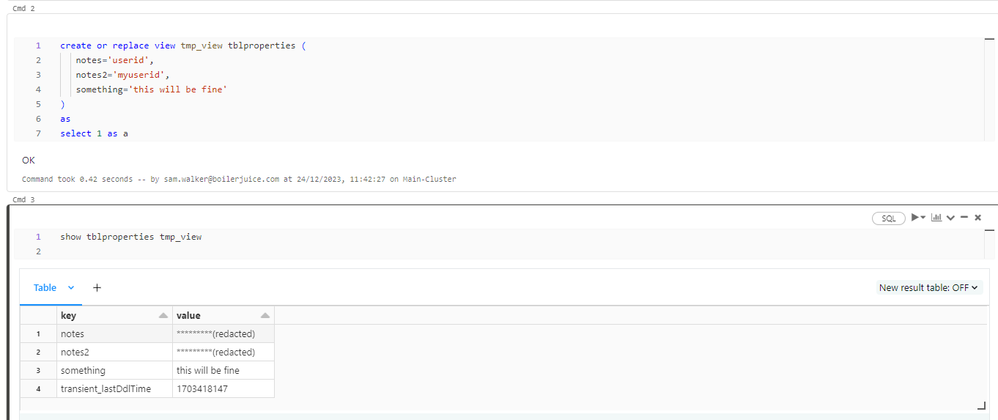Minimize the Cmd 3 cell

[x=964, y=217]
